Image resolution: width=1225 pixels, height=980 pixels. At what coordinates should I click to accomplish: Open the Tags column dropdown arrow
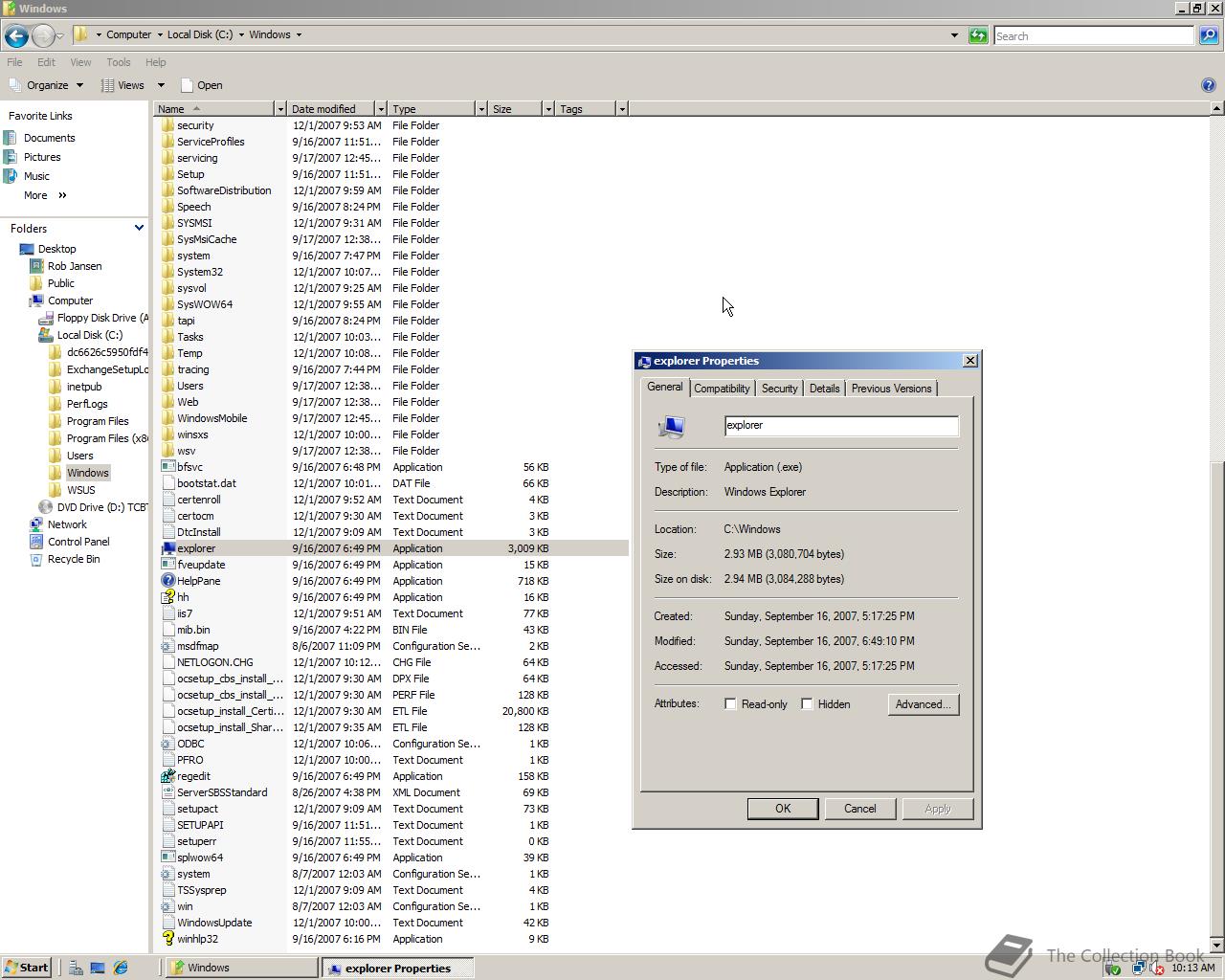(x=621, y=109)
